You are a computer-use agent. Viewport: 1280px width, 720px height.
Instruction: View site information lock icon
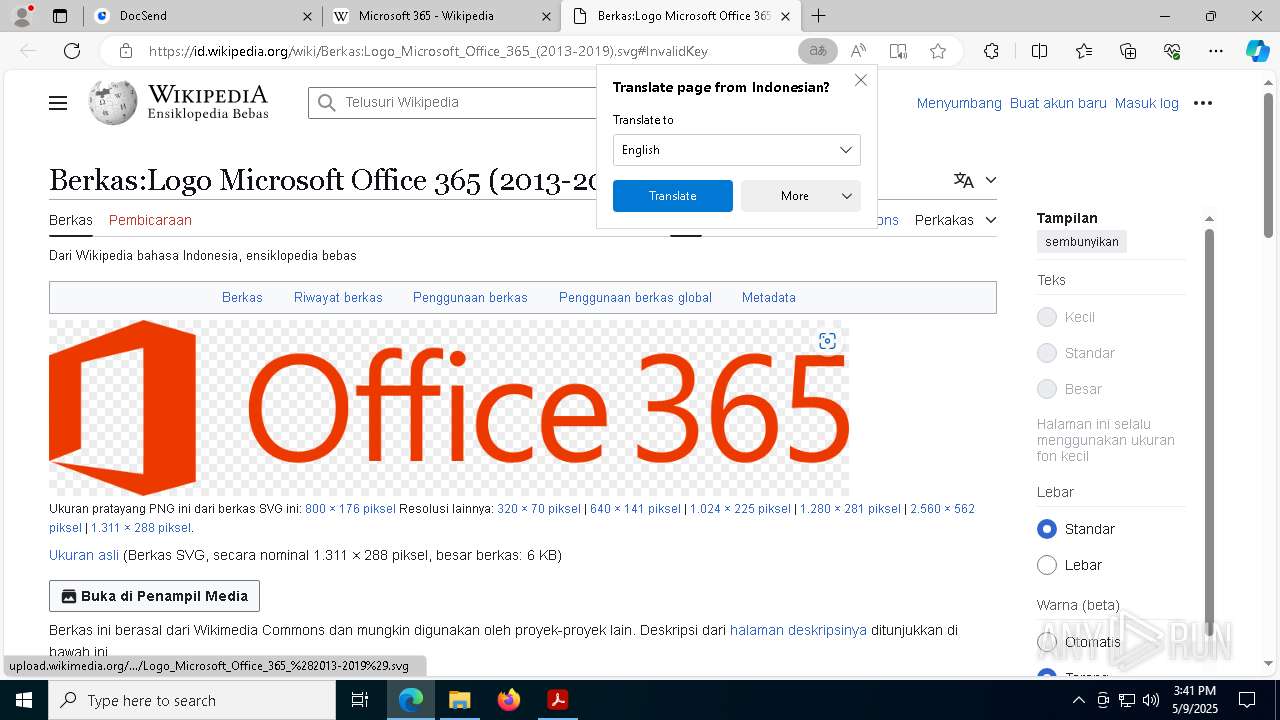click(125, 51)
